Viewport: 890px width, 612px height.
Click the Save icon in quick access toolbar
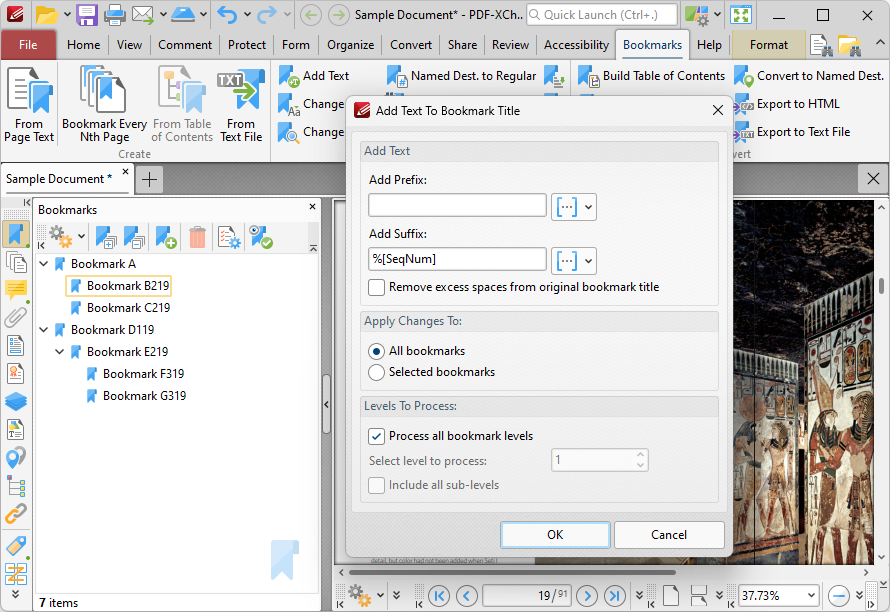87,15
